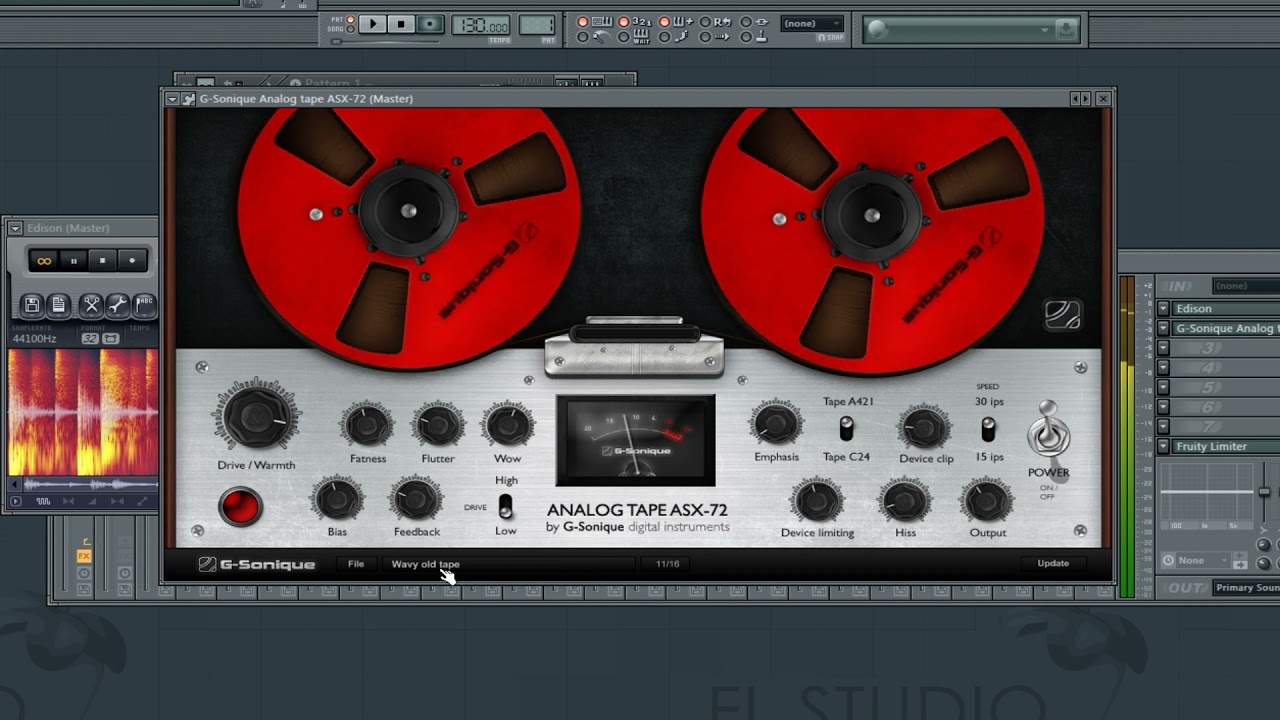The height and width of the screenshot is (720, 1280).
Task: Click the Flutter knob
Action: coord(437,426)
